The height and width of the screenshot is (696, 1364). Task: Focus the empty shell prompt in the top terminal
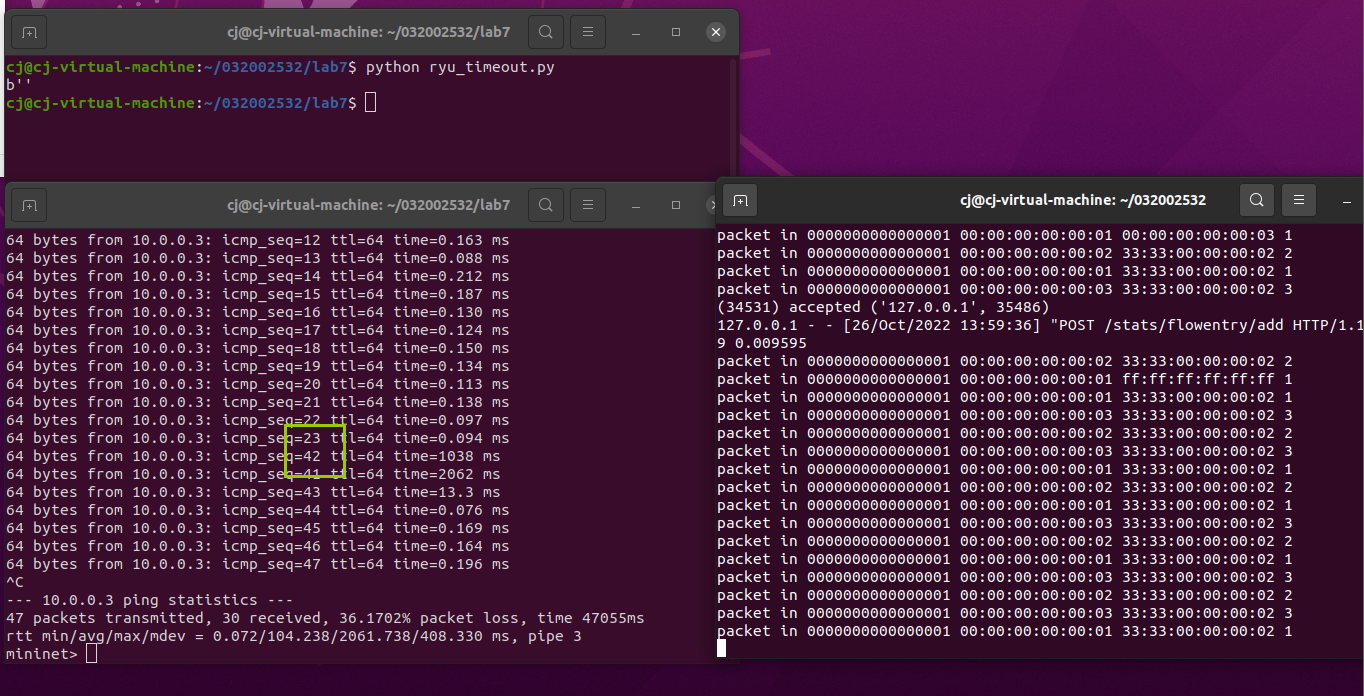pos(370,103)
